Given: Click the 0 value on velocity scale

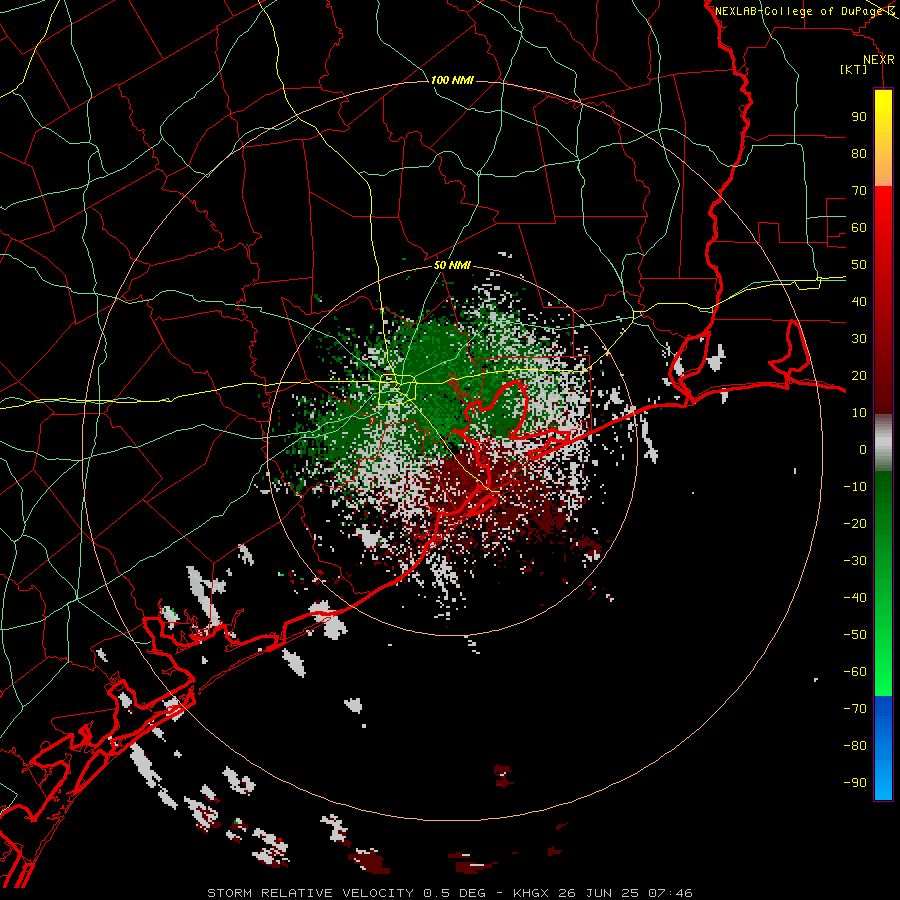Looking at the screenshot, I should [x=863, y=449].
